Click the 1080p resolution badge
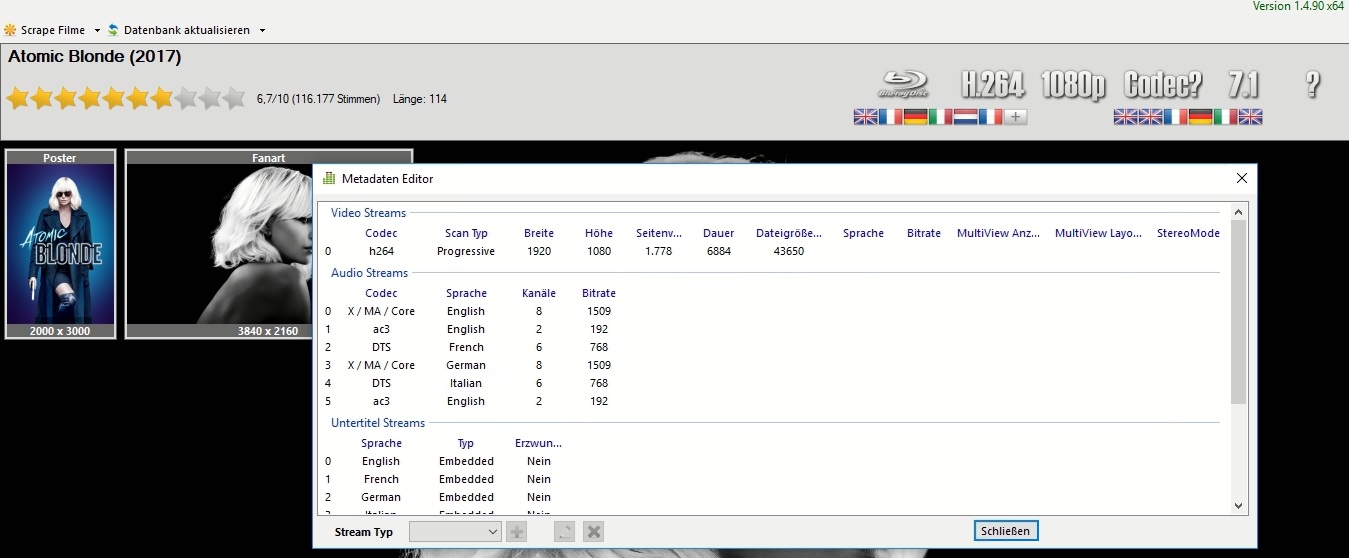1349x558 pixels. click(x=1072, y=85)
